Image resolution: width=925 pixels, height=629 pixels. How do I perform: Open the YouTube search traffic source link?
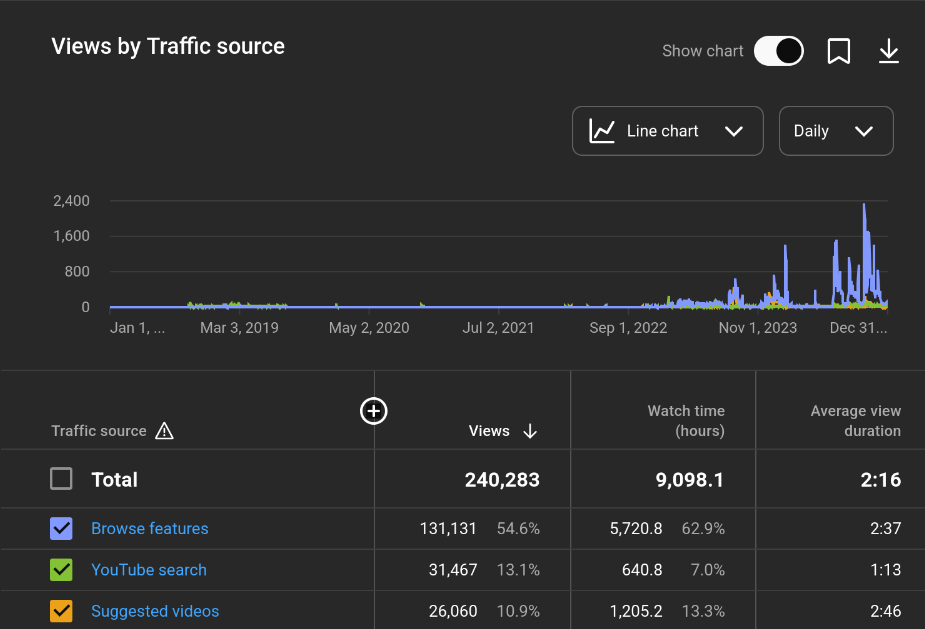point(149,570)
